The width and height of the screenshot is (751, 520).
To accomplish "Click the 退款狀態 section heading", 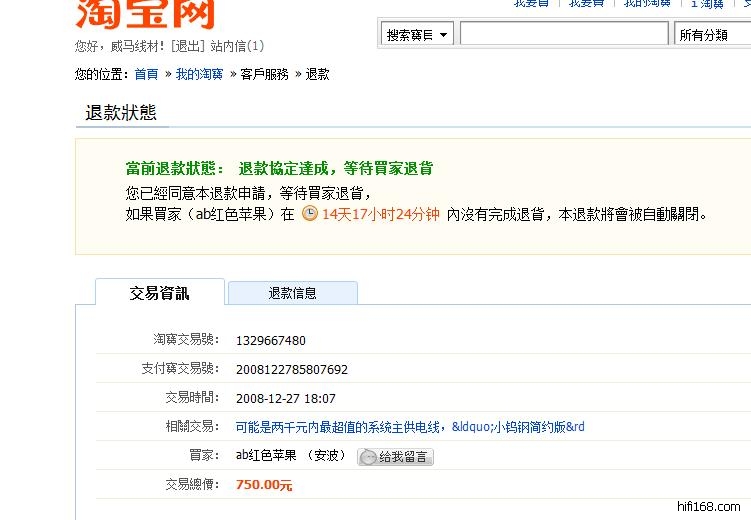I will [x=121, y=113].
